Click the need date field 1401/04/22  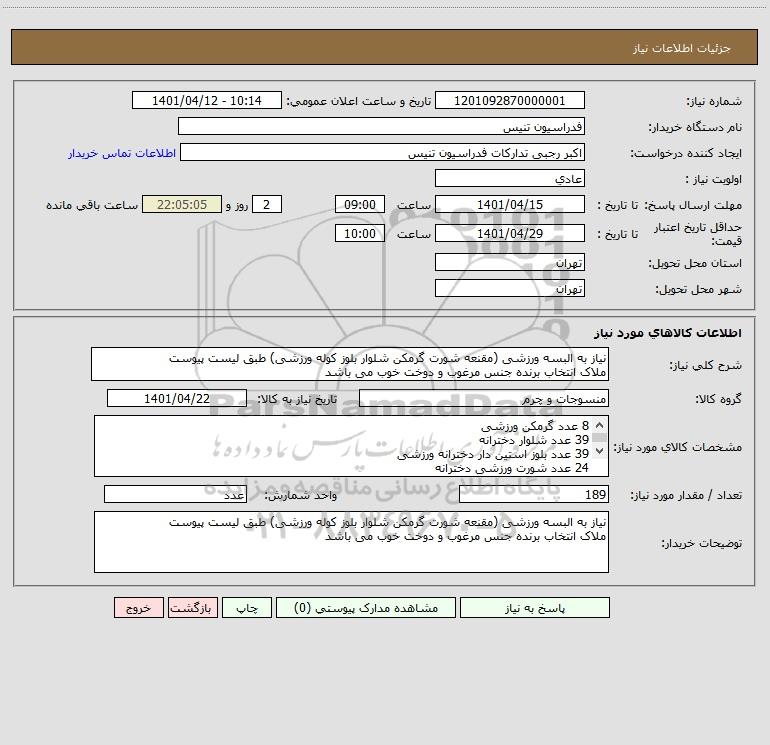177,398
